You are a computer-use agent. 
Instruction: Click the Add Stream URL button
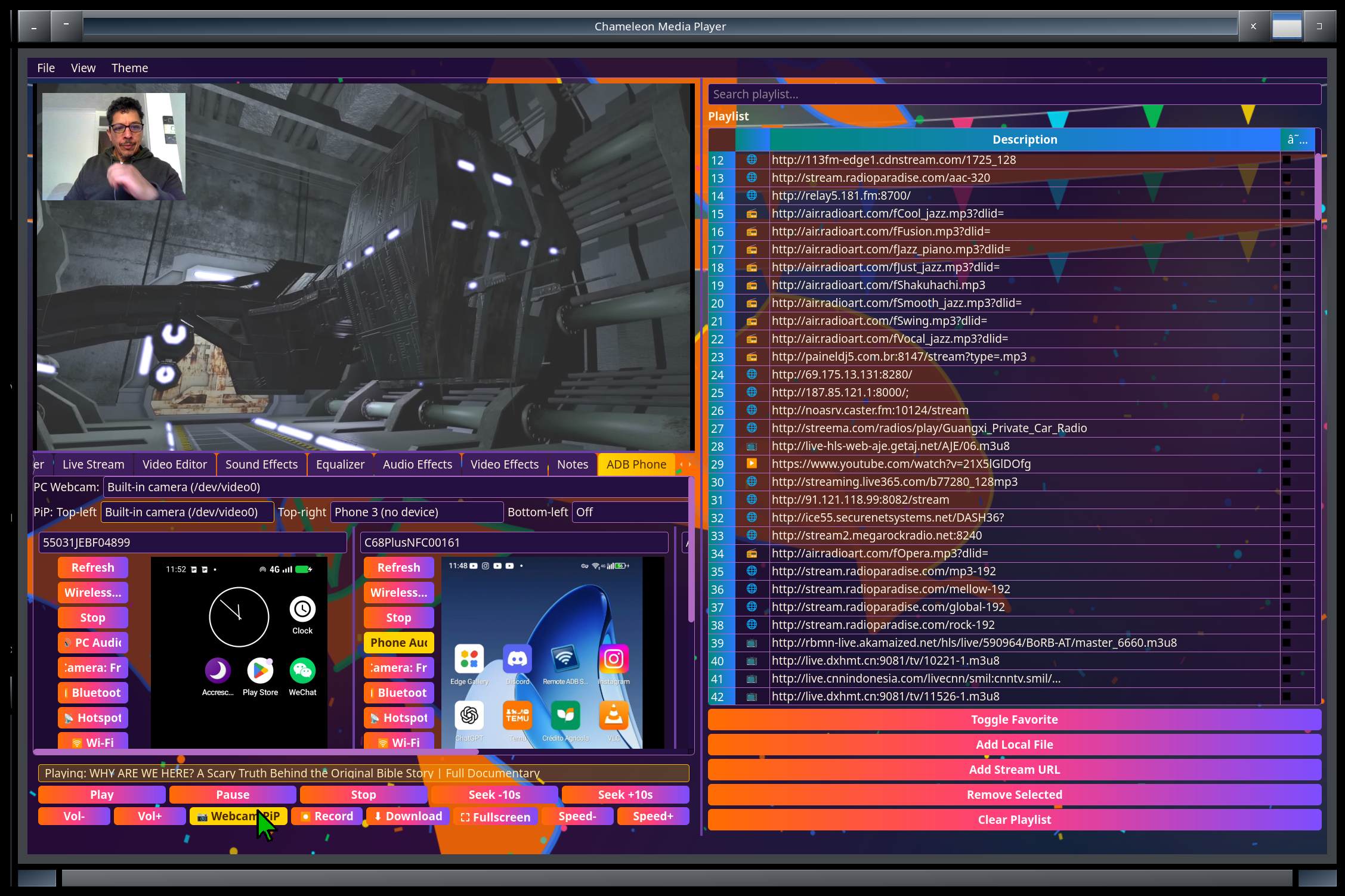1014,770
